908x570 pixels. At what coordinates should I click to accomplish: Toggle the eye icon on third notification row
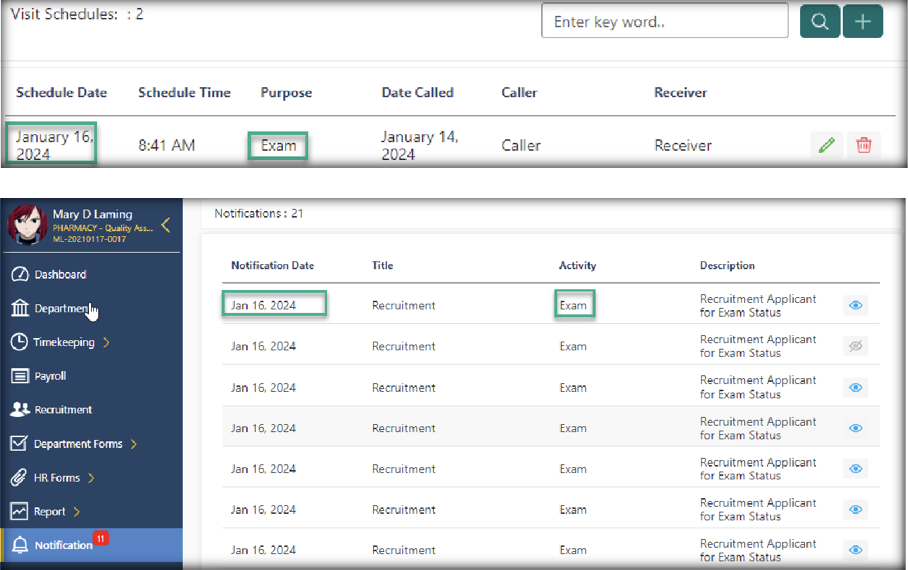click(855, 387)
